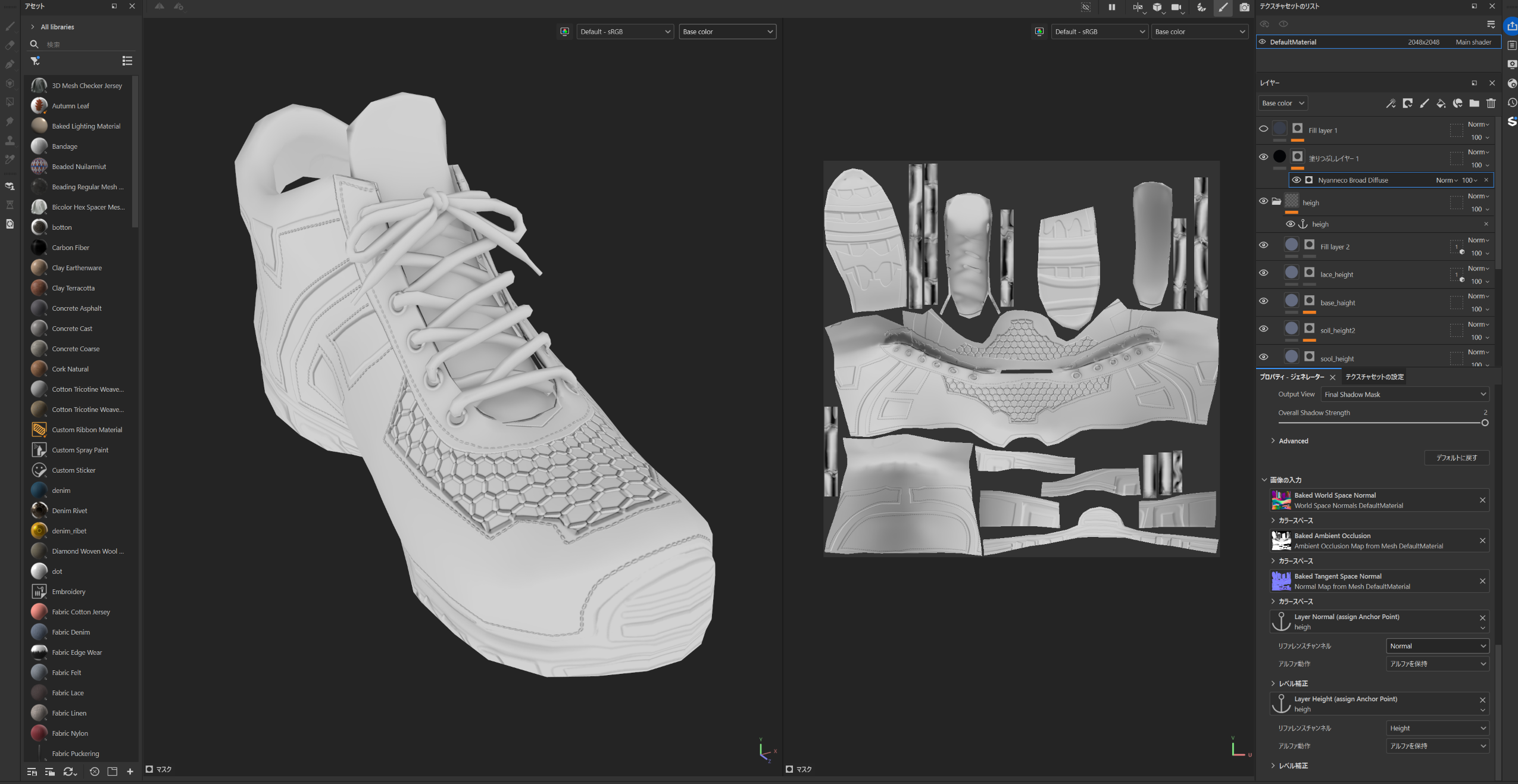Hide the base_haight layer
This screenshot has height=784, width=1518.
pyautogui.click(x=1263, y=301)
